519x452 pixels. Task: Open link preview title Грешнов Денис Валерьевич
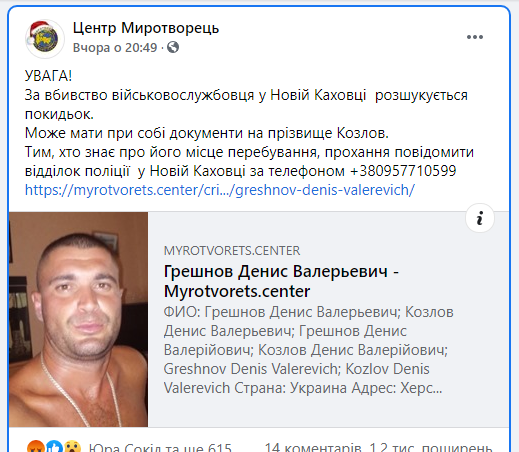coord(281,281)
